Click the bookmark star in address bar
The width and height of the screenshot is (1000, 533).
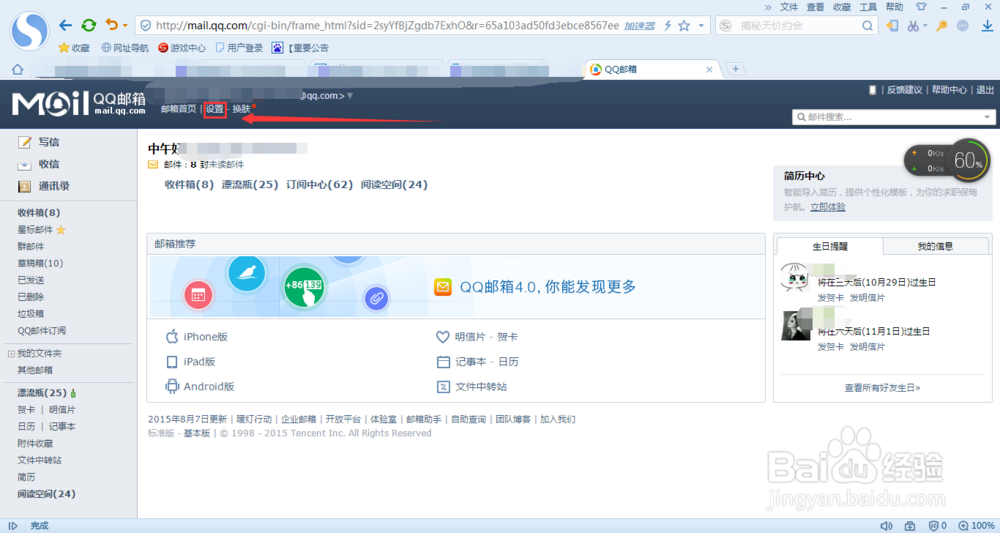point(684,26)
